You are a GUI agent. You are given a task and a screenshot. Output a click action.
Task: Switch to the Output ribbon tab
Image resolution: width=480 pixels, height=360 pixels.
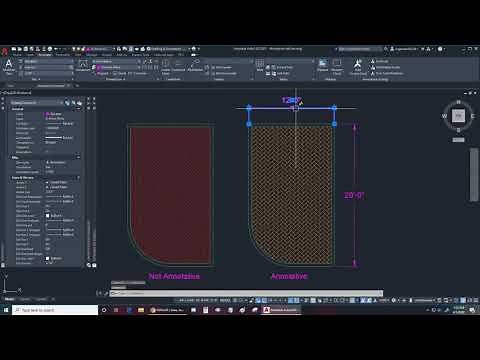click(x=107, y=55)
